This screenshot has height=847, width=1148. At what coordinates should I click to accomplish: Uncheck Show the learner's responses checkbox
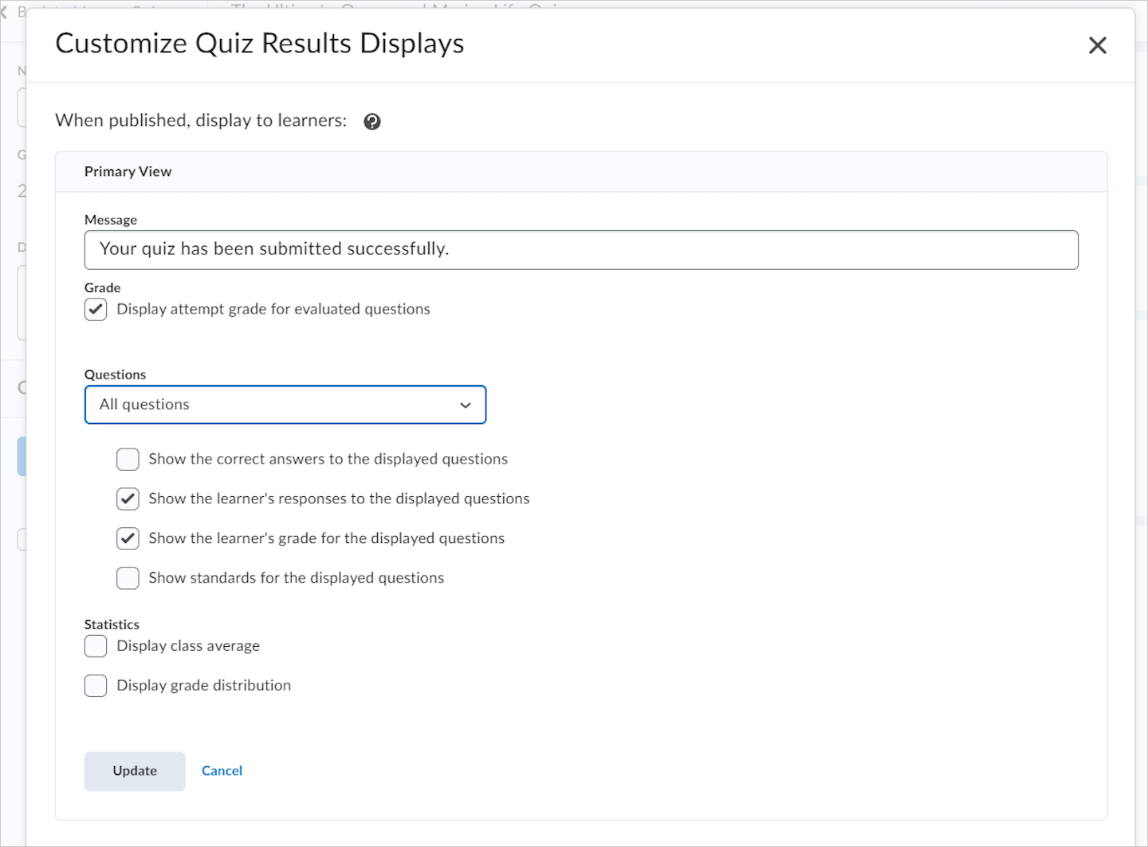point(127,499)
